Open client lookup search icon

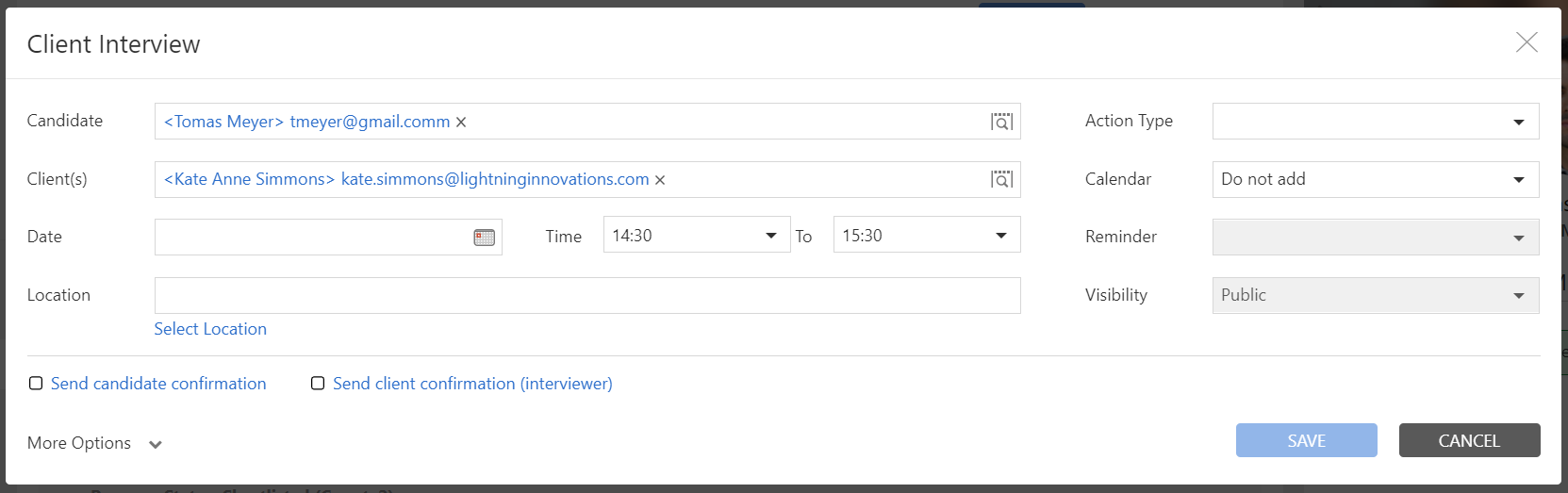(x=1001, y=179)
